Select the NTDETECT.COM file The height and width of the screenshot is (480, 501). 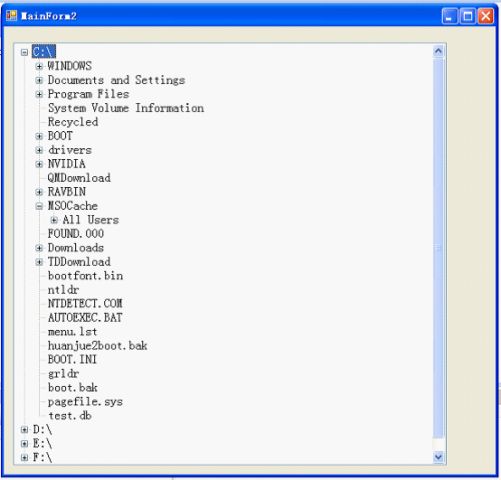pyautogui.click(x=85, y=304)
